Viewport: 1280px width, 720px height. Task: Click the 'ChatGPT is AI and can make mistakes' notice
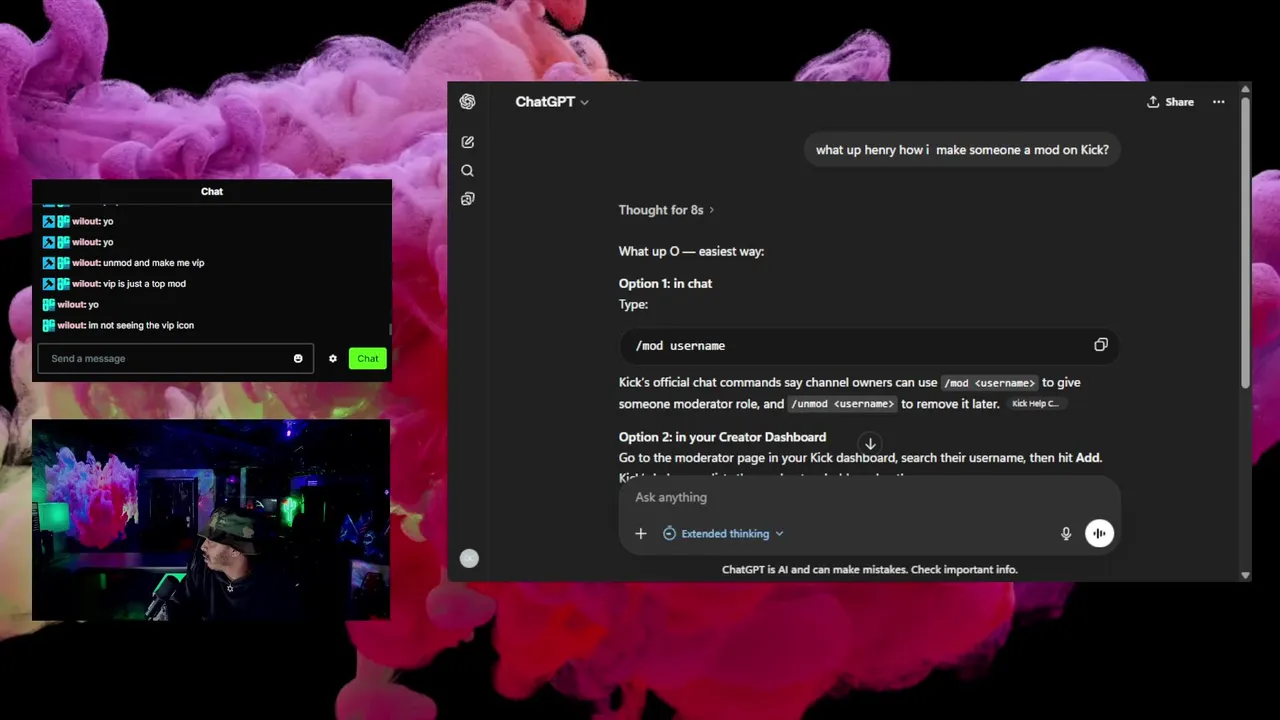point(869,570)
